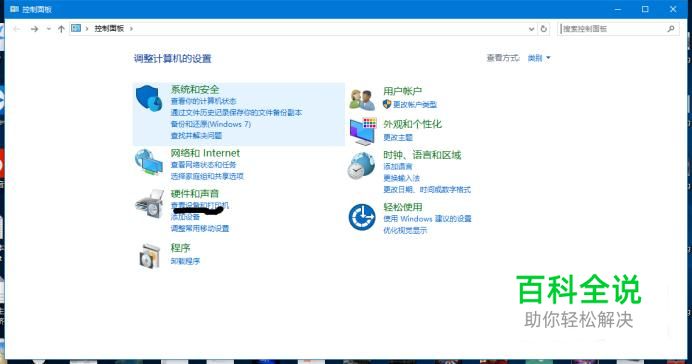Open 更改日期、时间或数字格式 link
This screenshot has height=364, width=692.
(427, 189)
